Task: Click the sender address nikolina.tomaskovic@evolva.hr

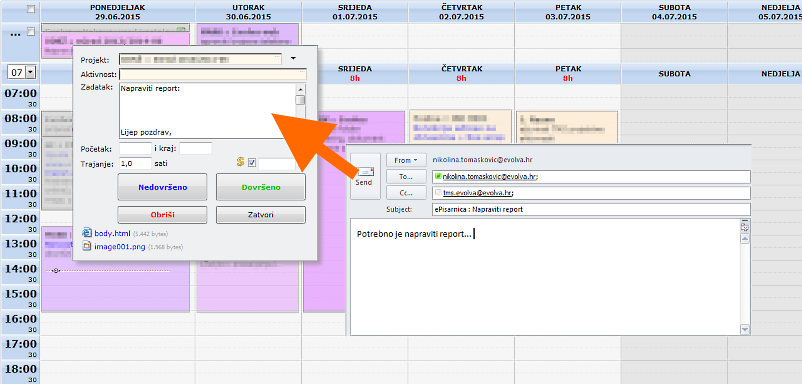Action: pyautogui.click(x=483, y=160)
